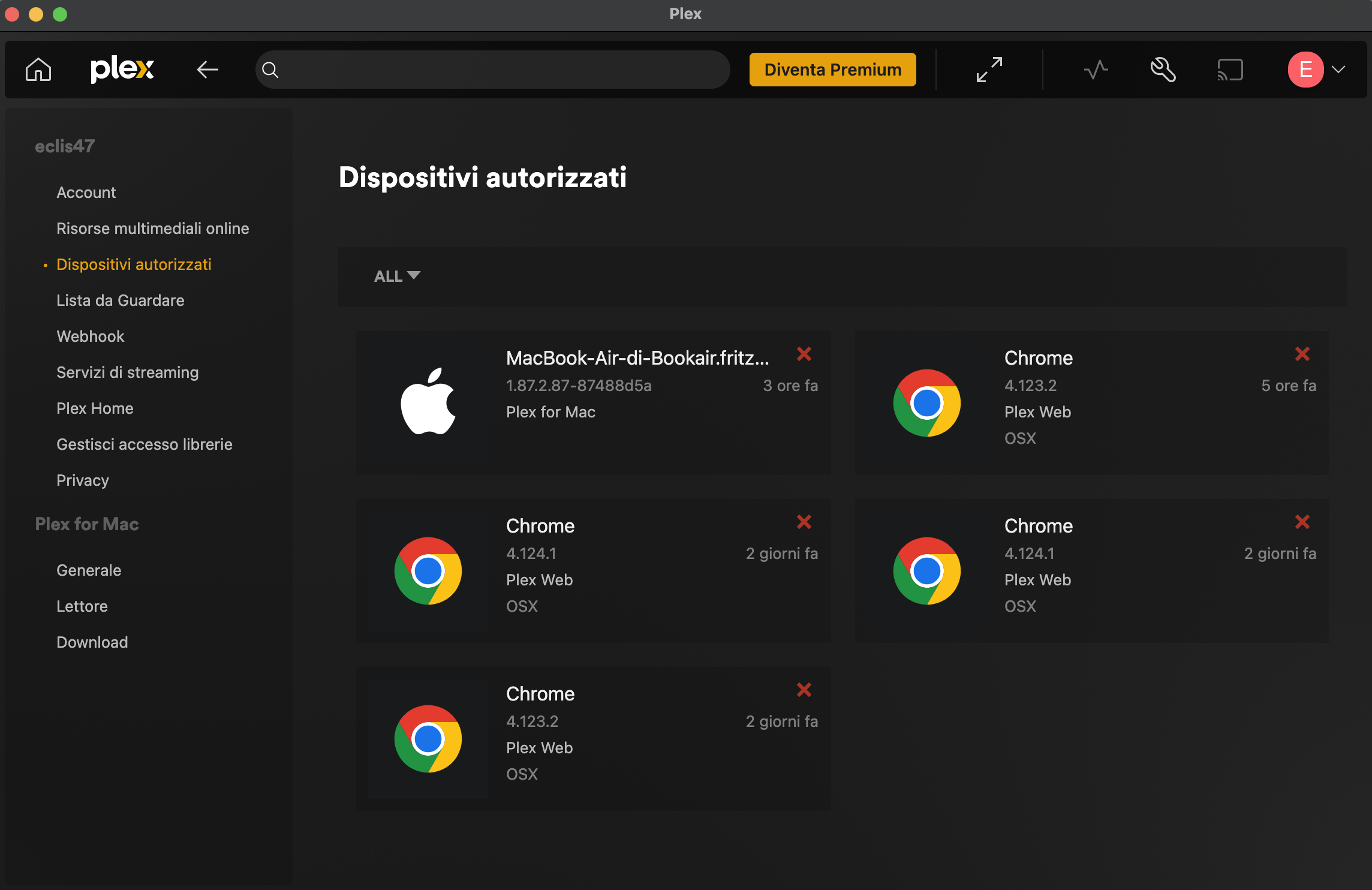Open the Cast screen icon

pyautogui.click(x=1229, y=70)
